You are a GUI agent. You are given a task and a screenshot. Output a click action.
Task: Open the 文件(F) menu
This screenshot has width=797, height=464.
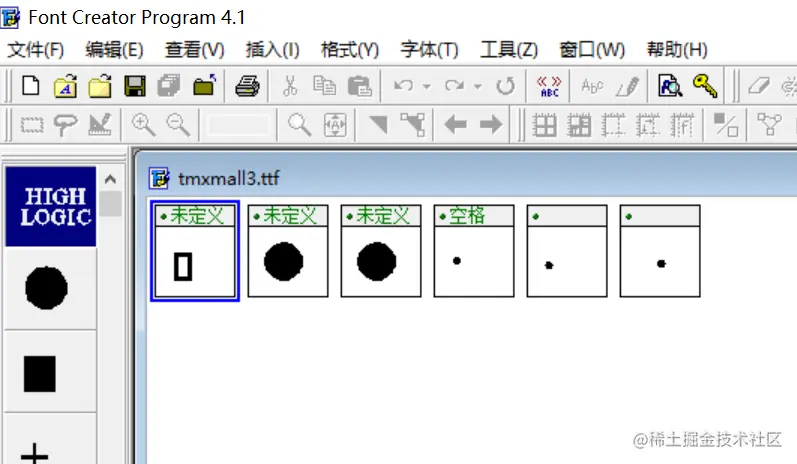click(36, 50)
